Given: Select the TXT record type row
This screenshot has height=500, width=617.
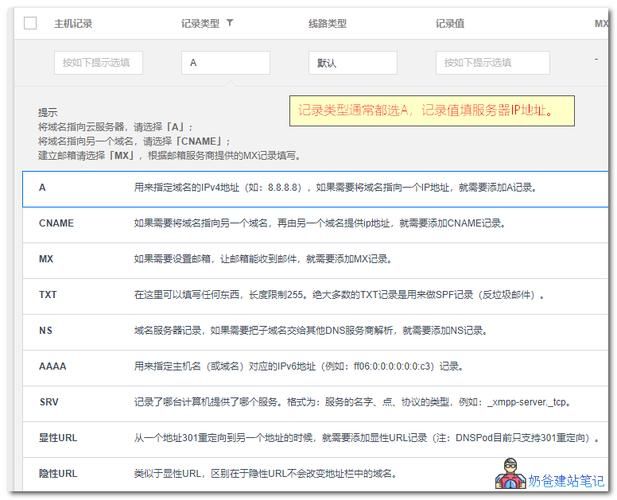Looking at the screenshot, I should tap(315, 296).
